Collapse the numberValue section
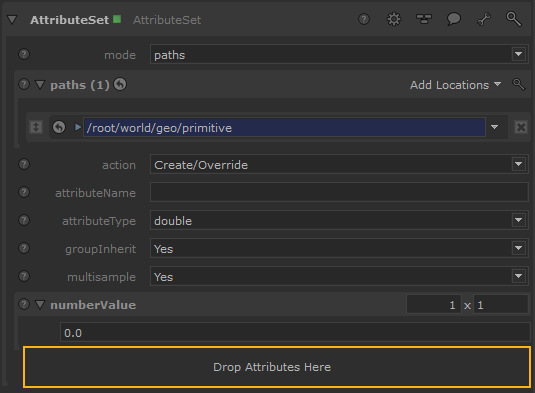535x393 pixels. (40, 305)
